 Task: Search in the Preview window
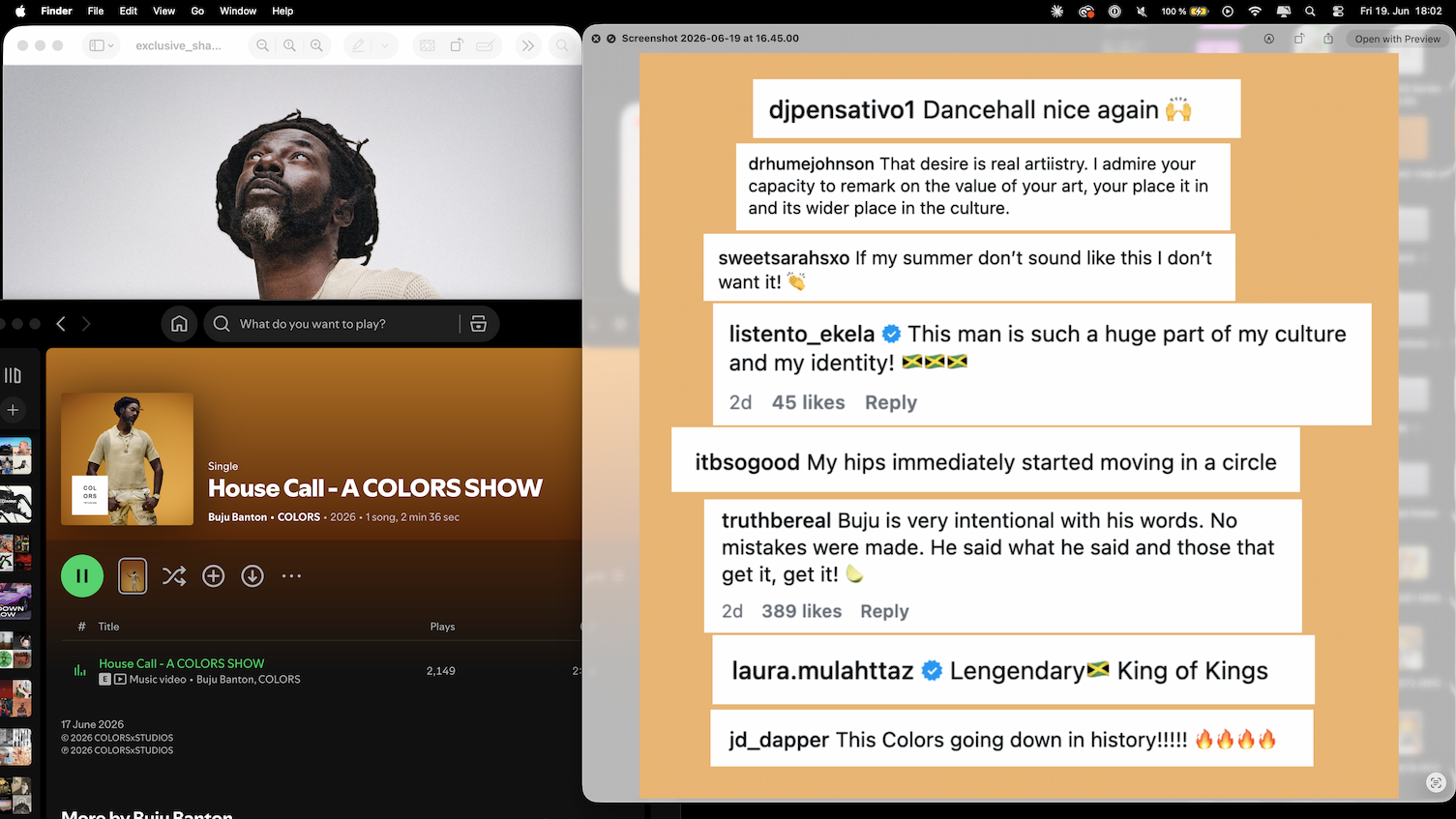[562, 45]
